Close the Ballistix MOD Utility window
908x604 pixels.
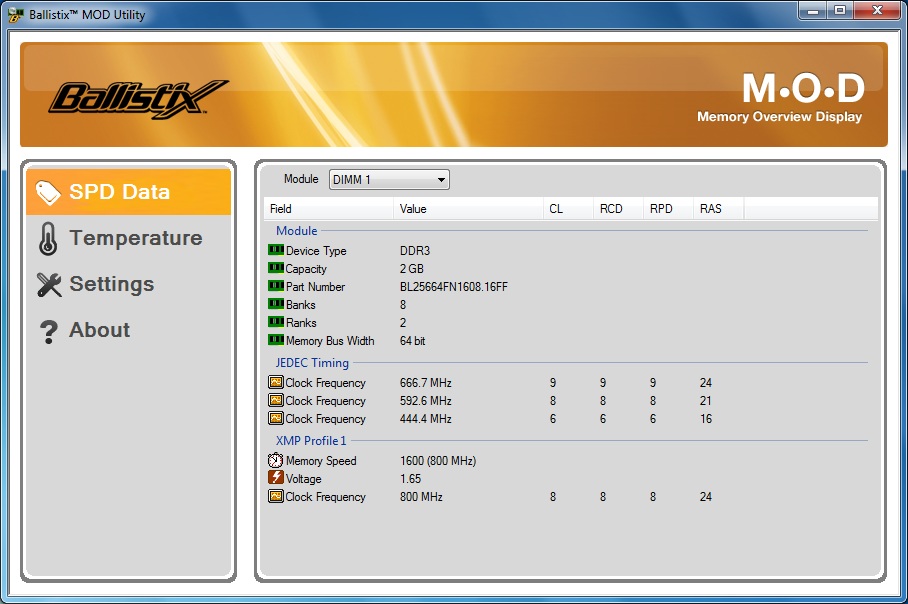tap(877, 10)
